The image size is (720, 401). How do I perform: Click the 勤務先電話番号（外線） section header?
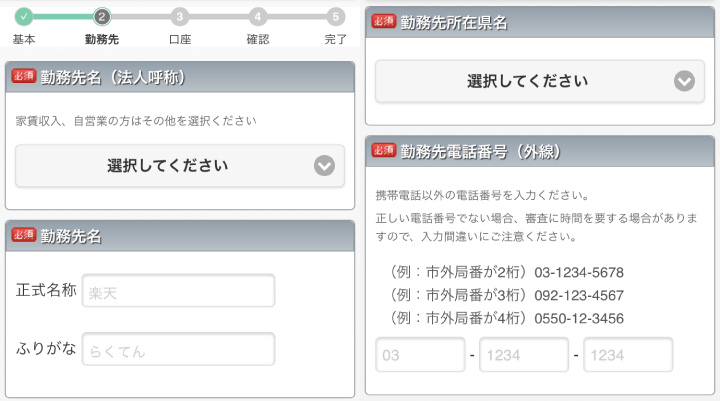(540, 152)
